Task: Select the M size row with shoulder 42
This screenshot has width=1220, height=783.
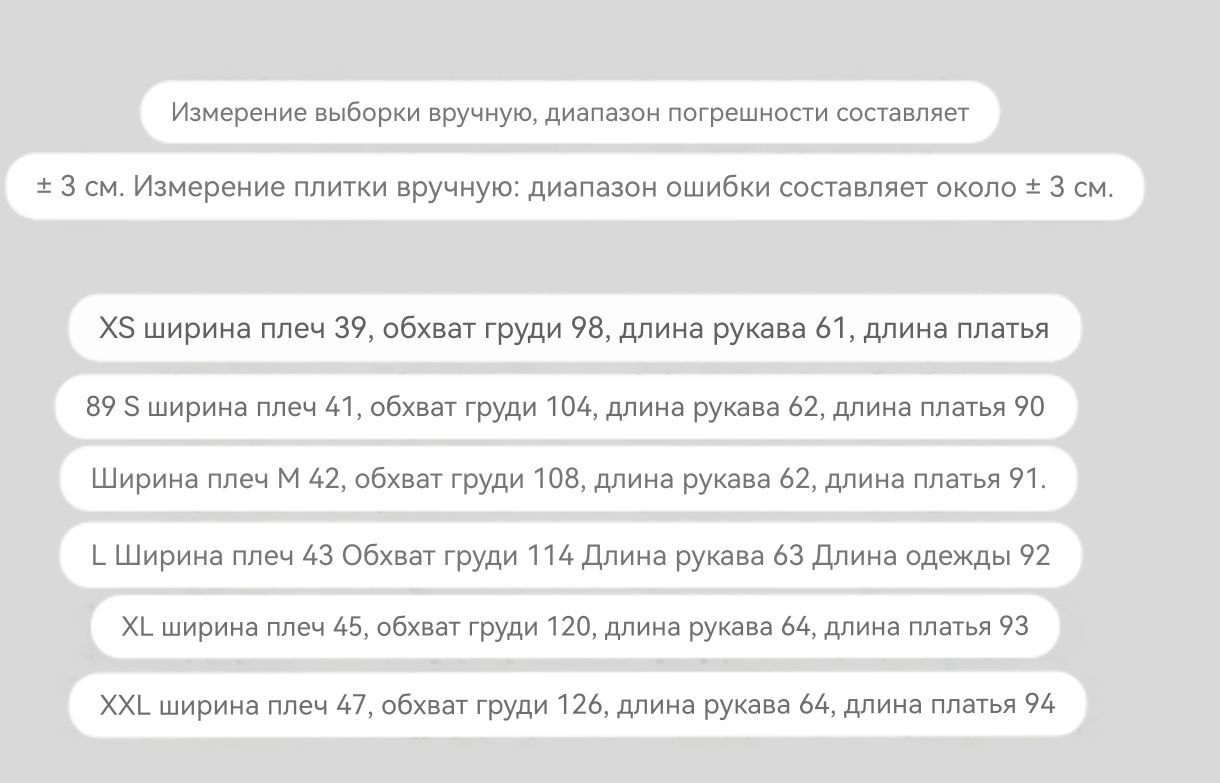Action: (x=568, y=479)
